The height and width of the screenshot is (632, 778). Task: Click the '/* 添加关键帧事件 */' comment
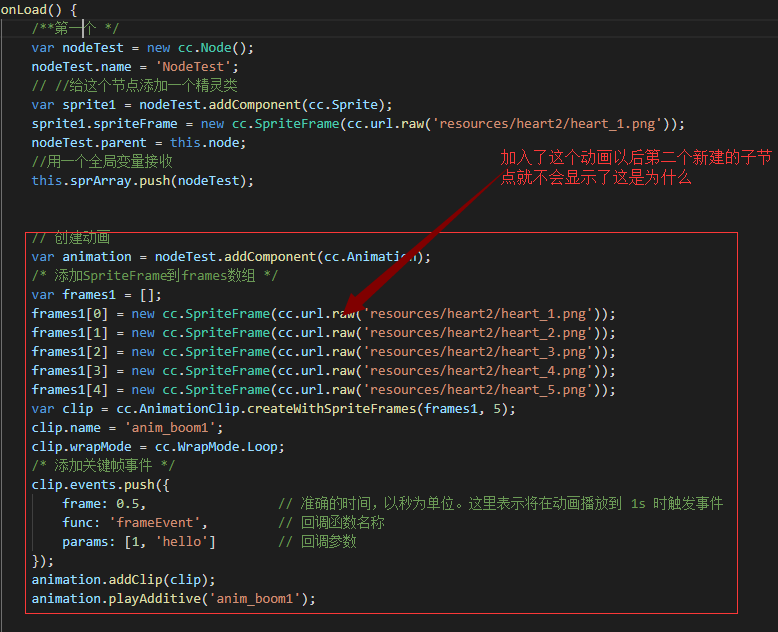[x=103, y=465]
